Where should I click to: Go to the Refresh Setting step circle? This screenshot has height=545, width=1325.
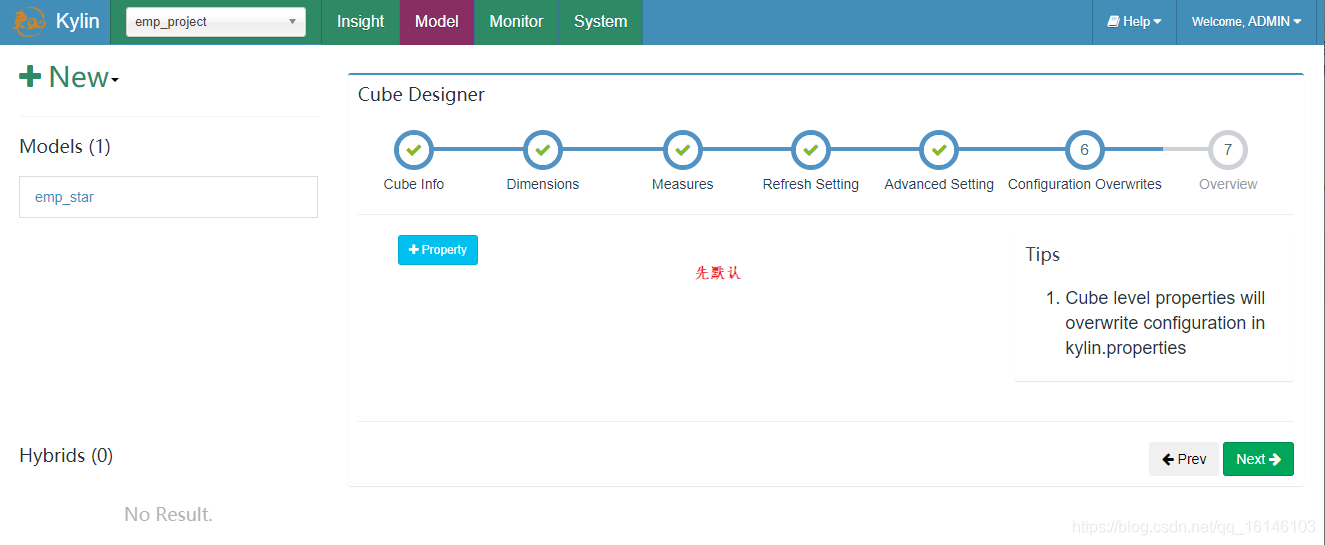810,150
